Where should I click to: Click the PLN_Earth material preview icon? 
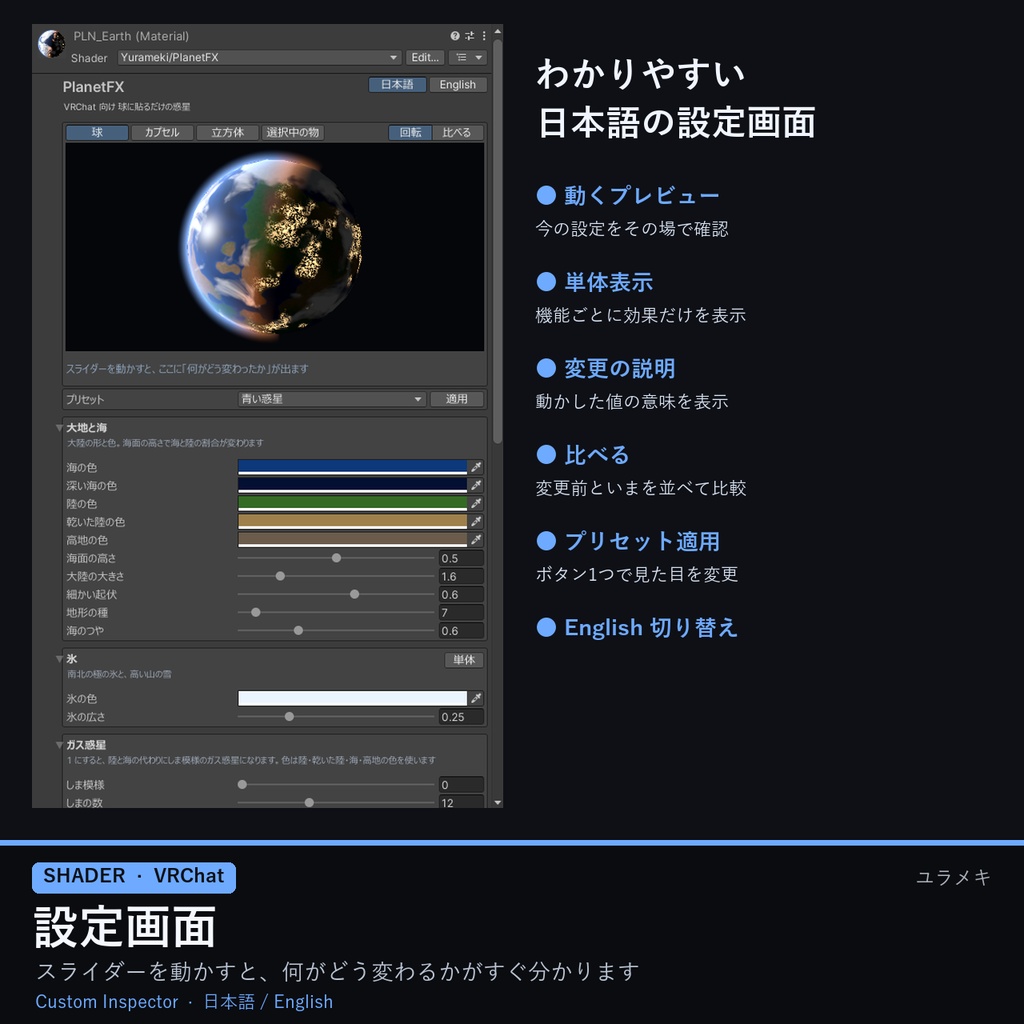[x=51, y=44]
